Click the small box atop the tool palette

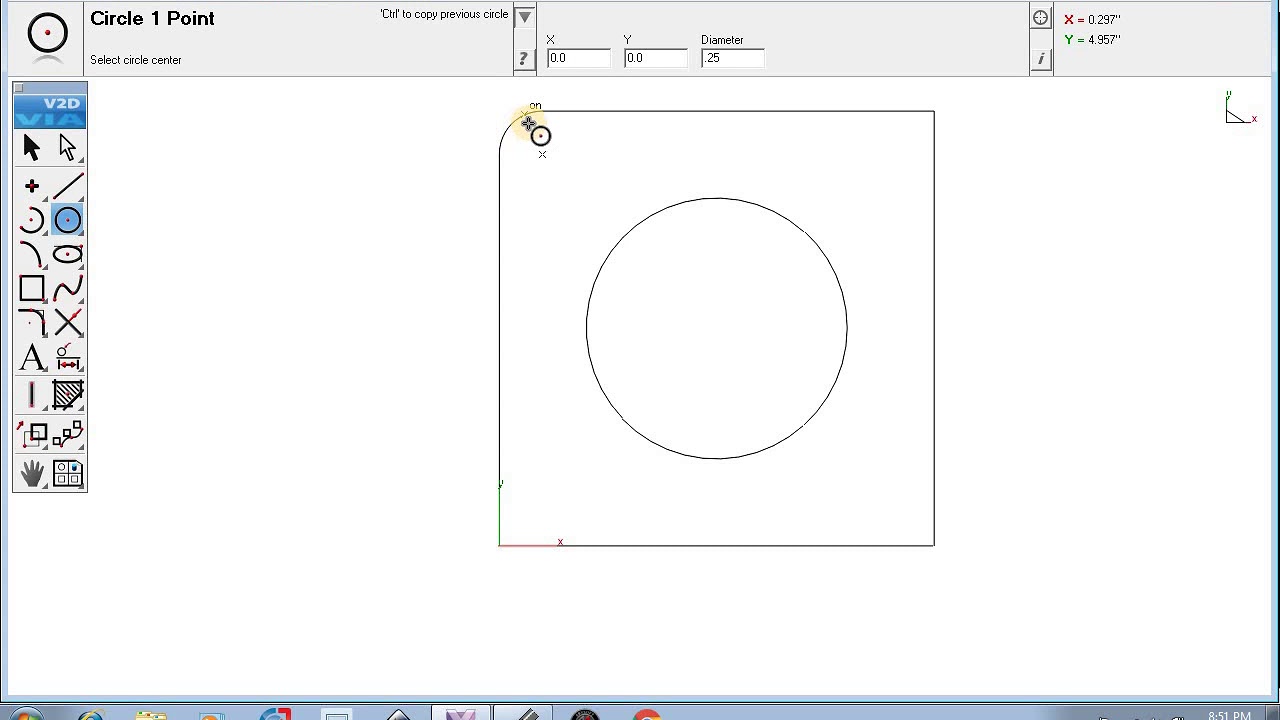click(18, 88)
